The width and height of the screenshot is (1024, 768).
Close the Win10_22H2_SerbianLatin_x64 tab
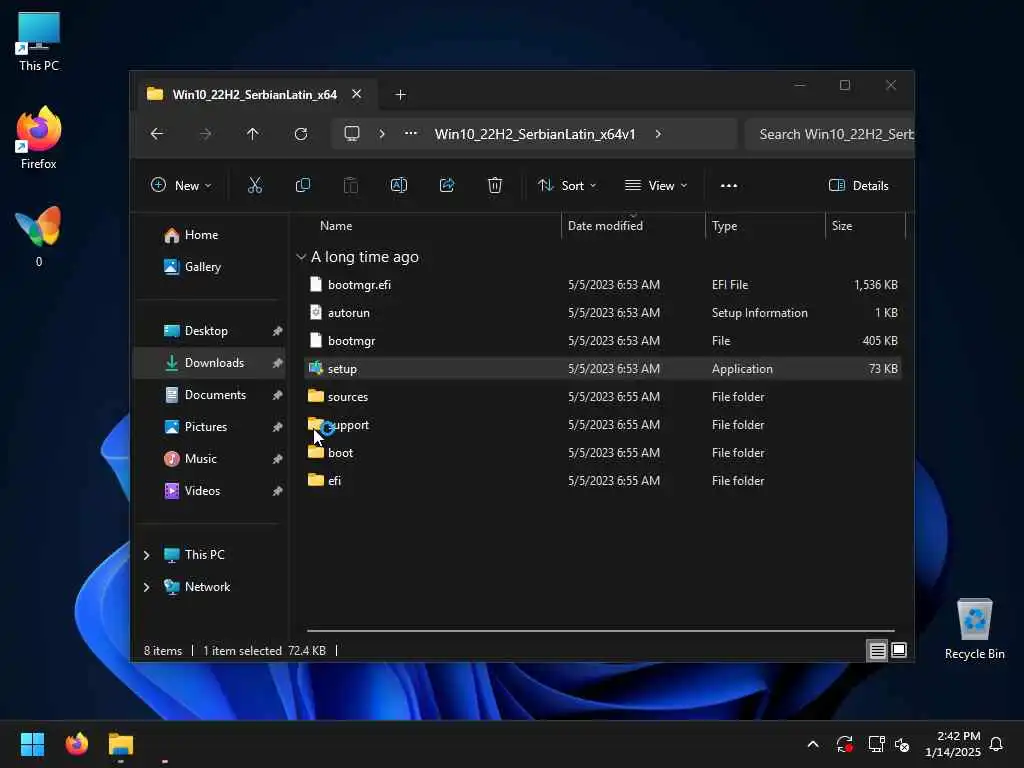(x=357, y=94)
